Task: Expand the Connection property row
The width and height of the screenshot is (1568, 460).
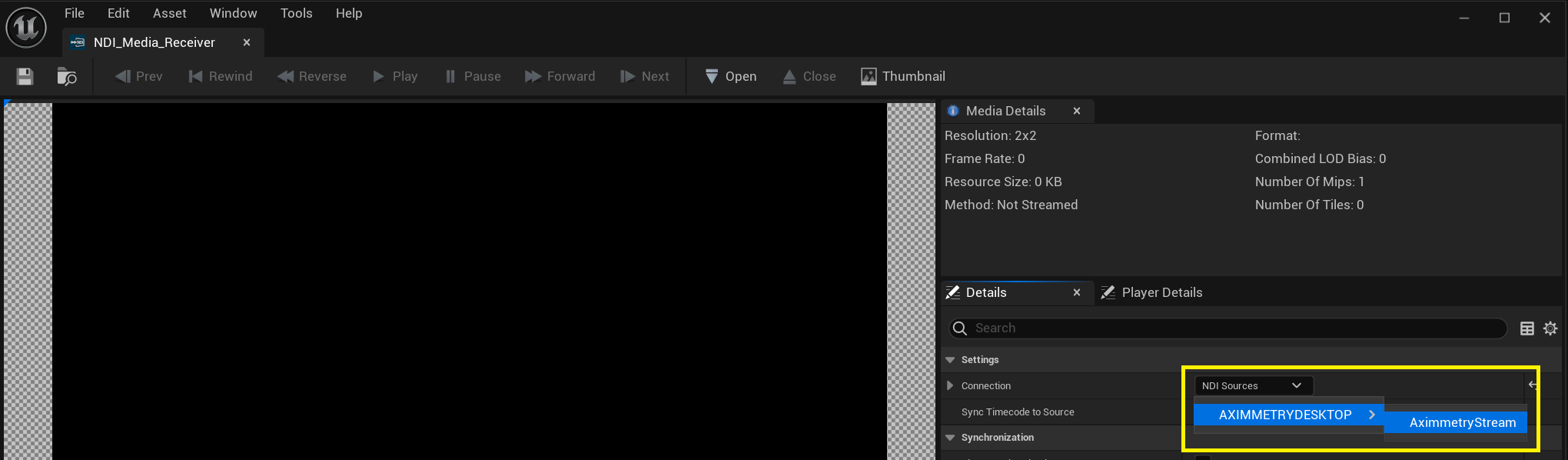Action: (950, 385)
